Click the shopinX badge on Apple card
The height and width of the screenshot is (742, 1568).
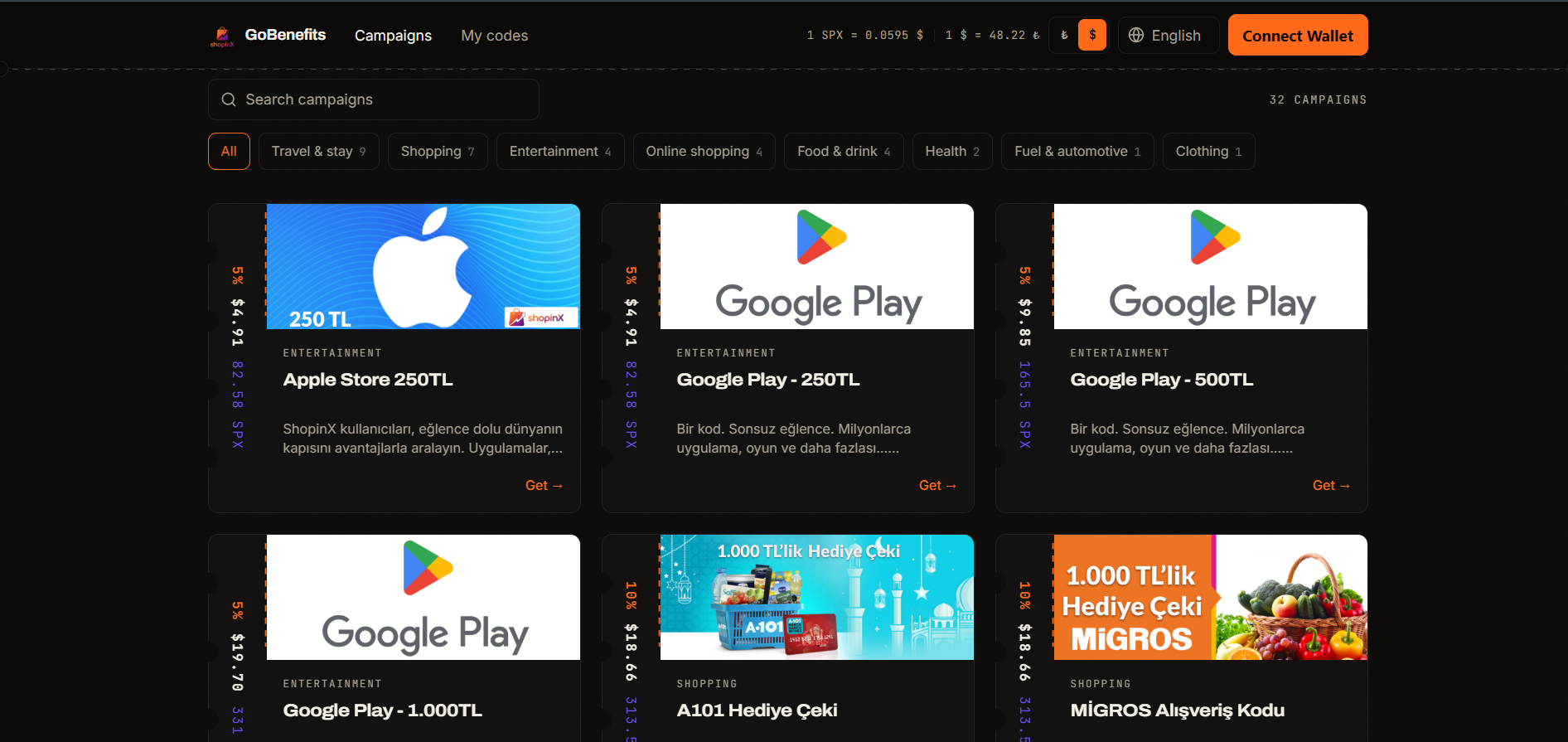tap(541, 318)
